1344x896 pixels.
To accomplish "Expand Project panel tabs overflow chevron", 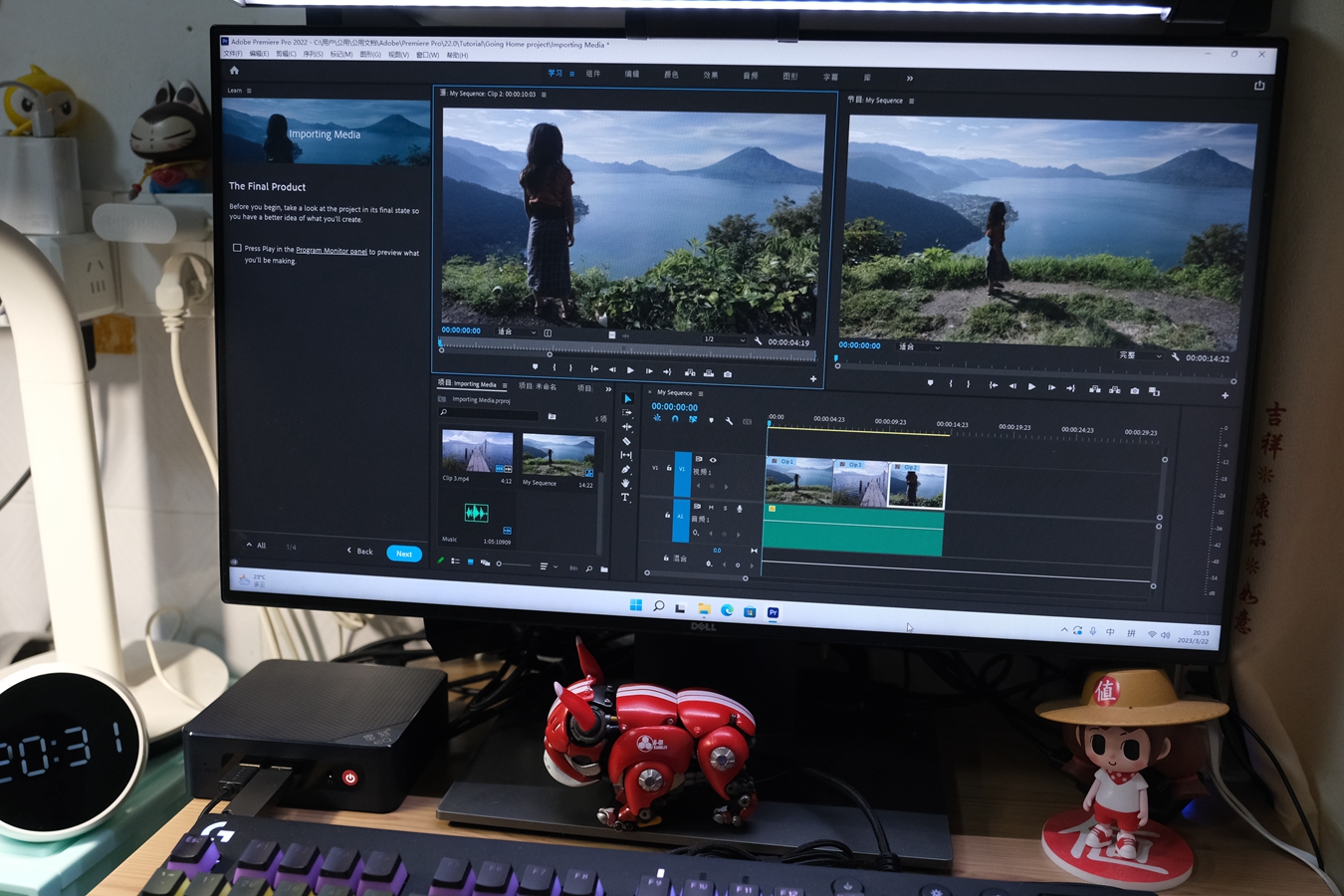I will click(x=608, y=389).
